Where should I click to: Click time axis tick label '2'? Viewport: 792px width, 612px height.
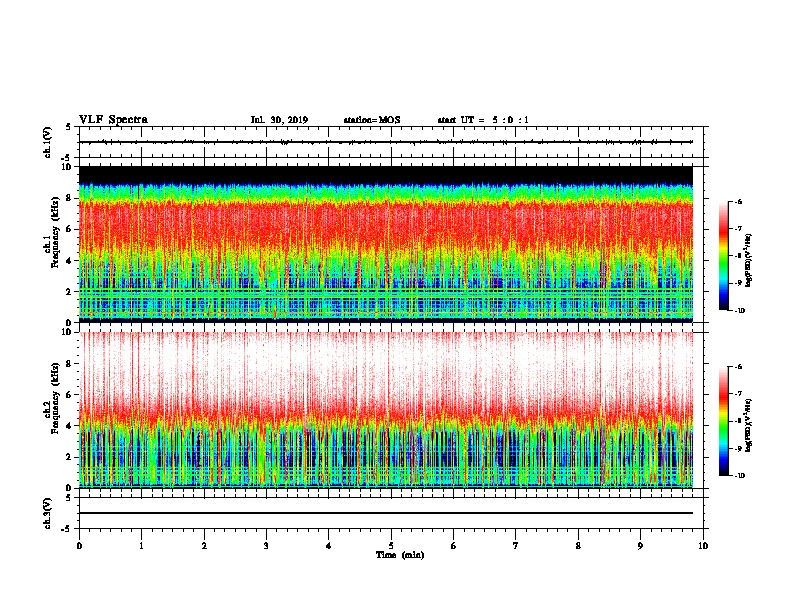[204, 545]
